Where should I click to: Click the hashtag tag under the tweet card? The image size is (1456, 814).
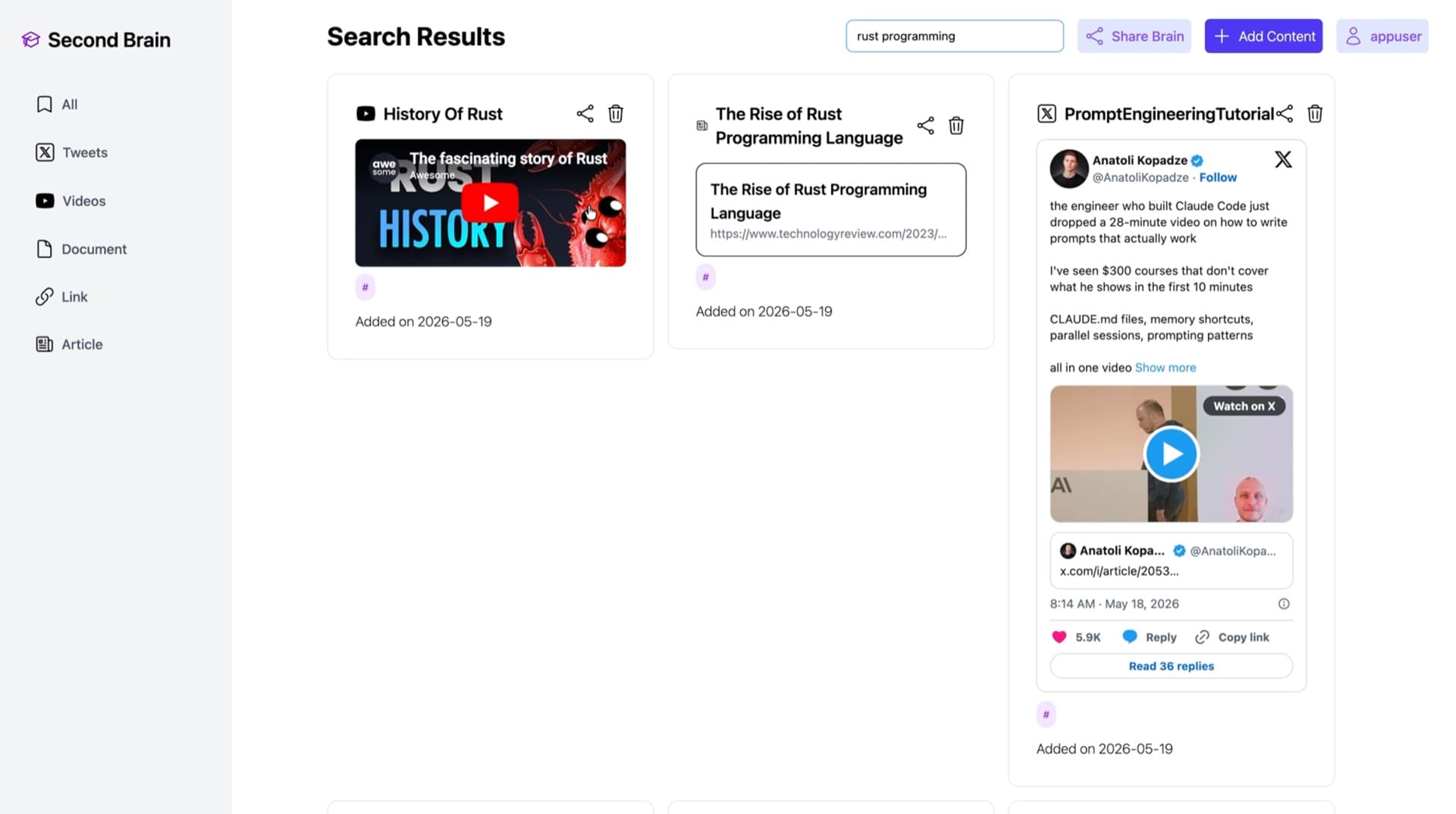coord(1046,715)
